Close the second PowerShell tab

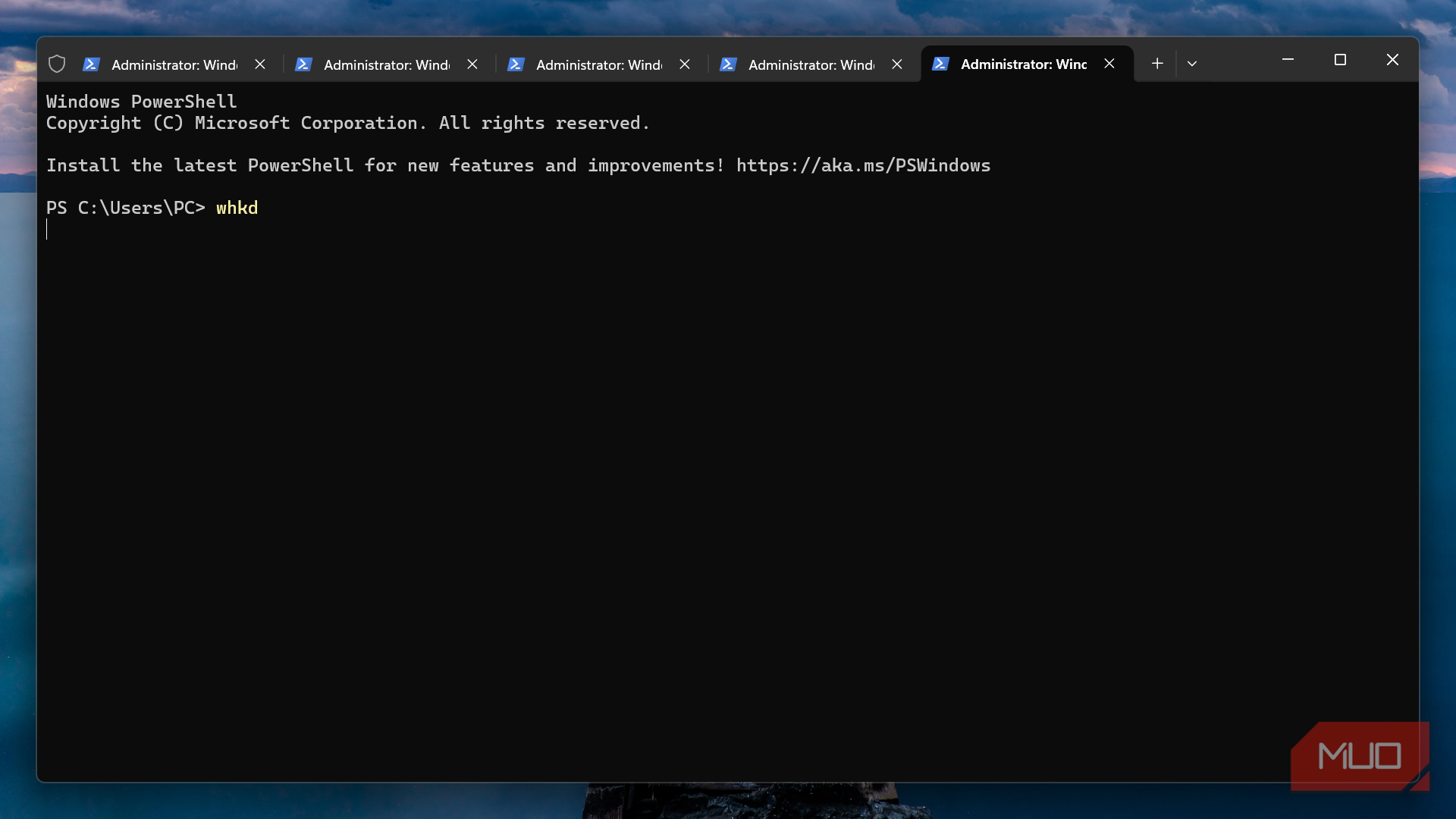tap(472, 64)
